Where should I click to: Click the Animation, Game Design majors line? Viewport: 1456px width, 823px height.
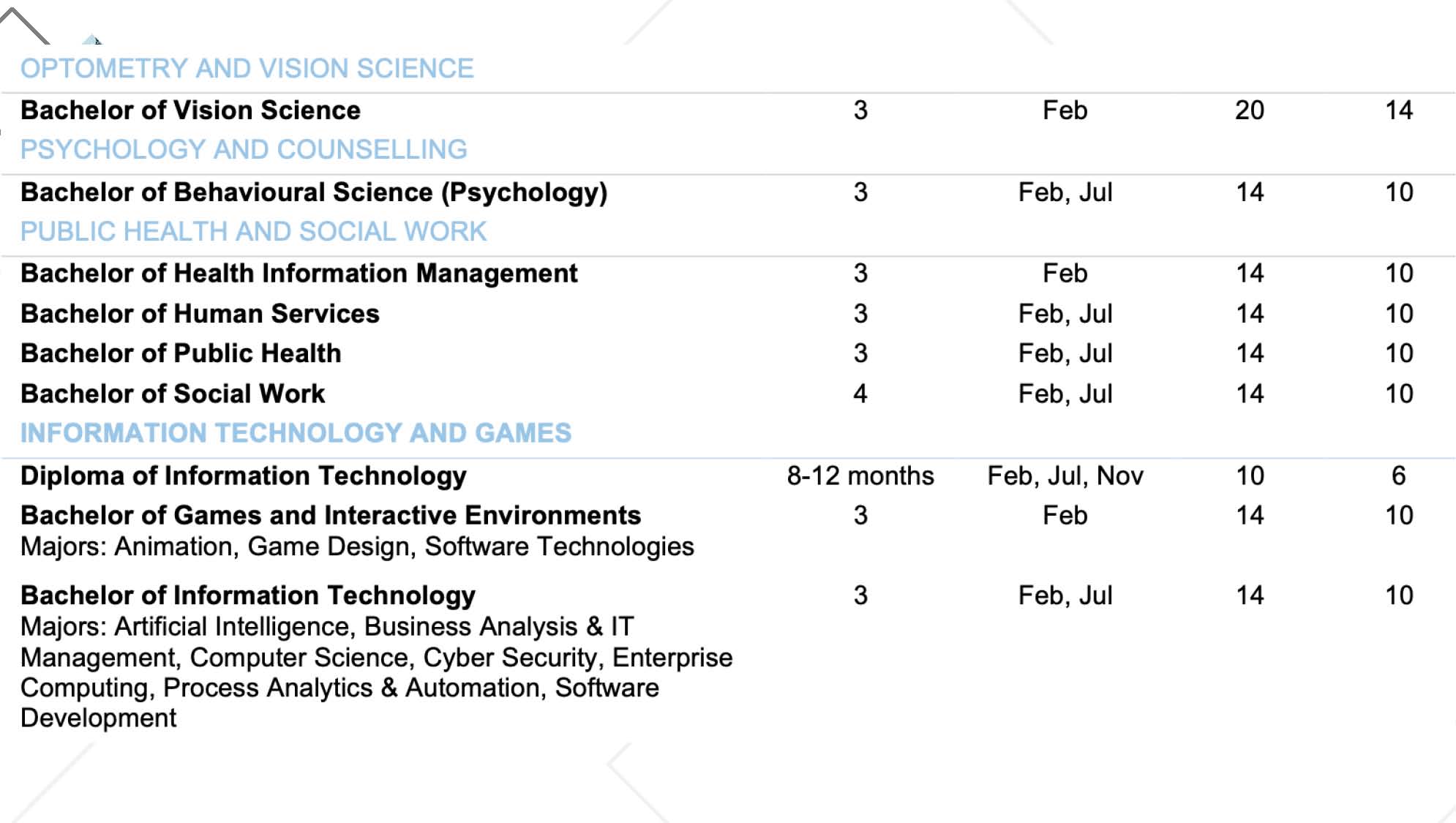point(357,547)
